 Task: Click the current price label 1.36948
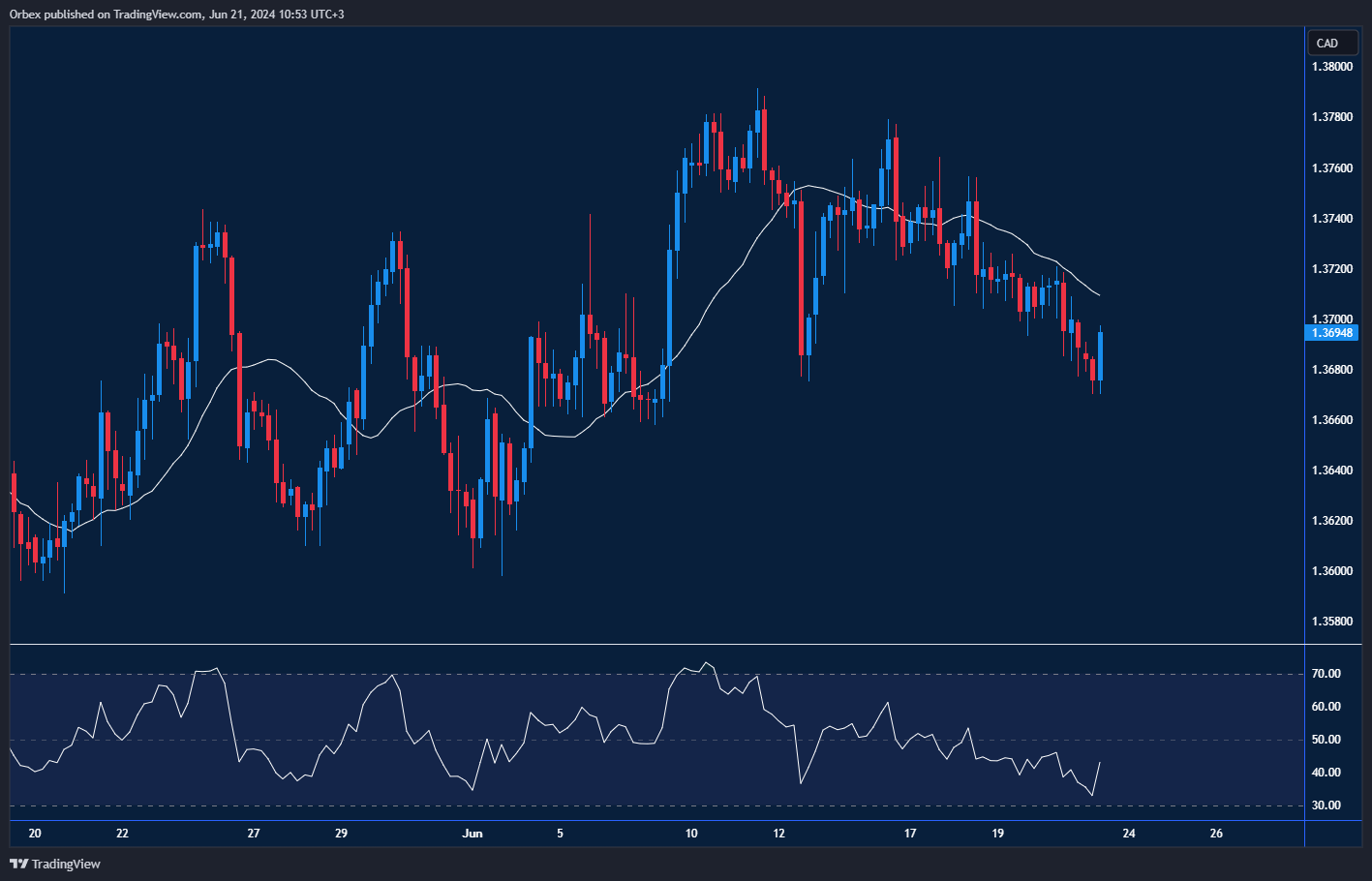click(x=1332, y=333)
